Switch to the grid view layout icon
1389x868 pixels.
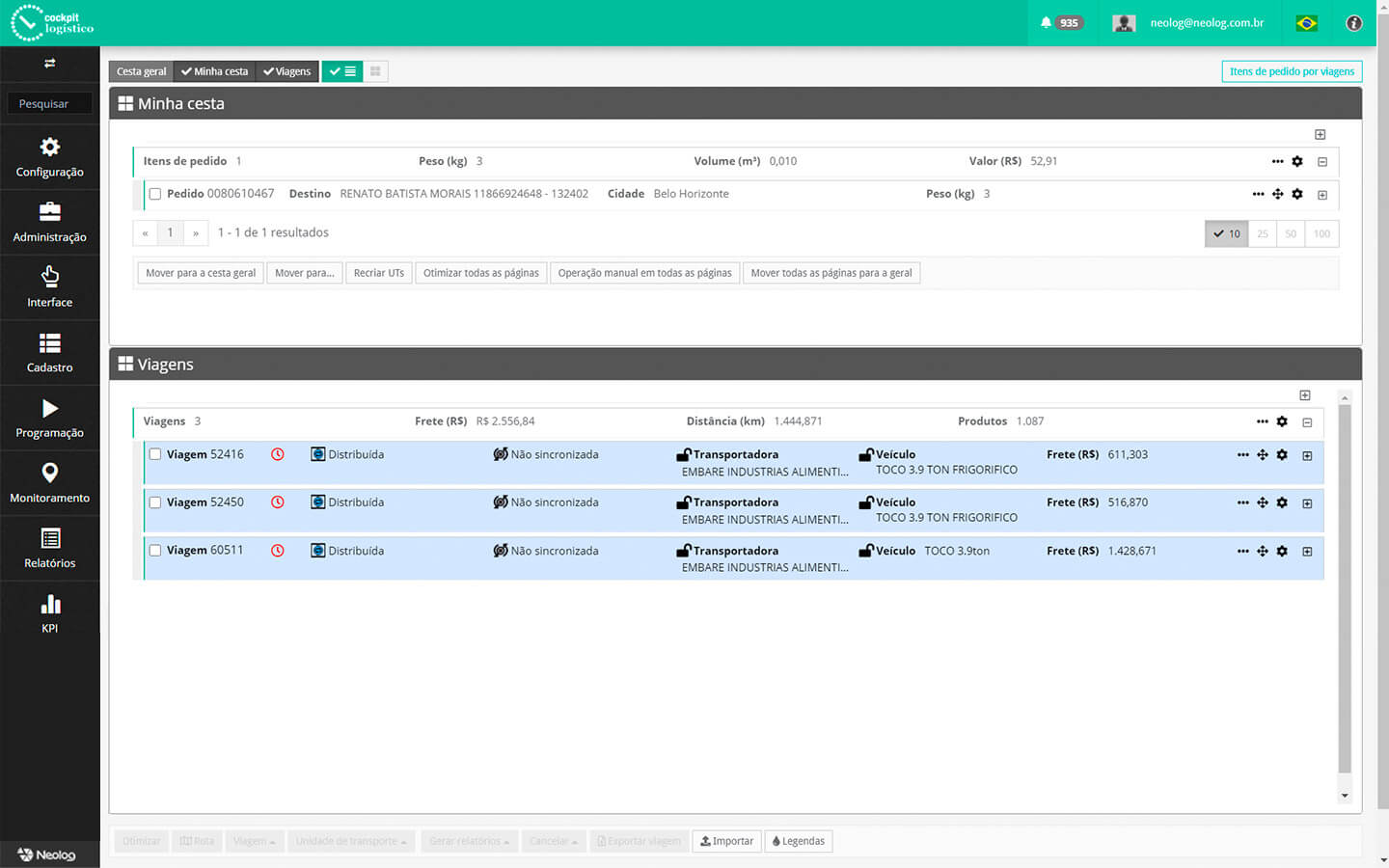[x=375, y=71]
